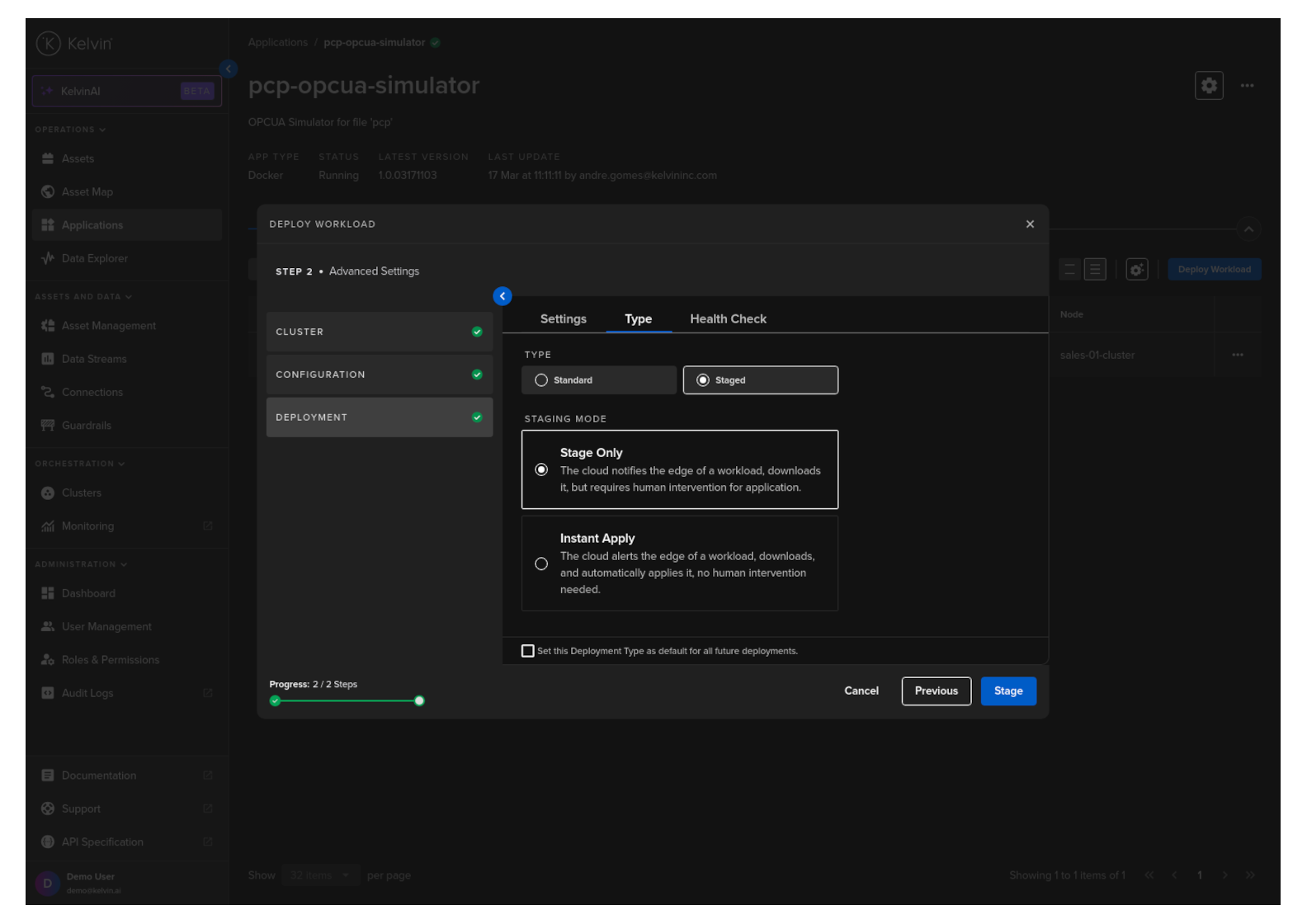
Task: Collapse the wizard steps panel arrow
Action: [x=502, y=296]
